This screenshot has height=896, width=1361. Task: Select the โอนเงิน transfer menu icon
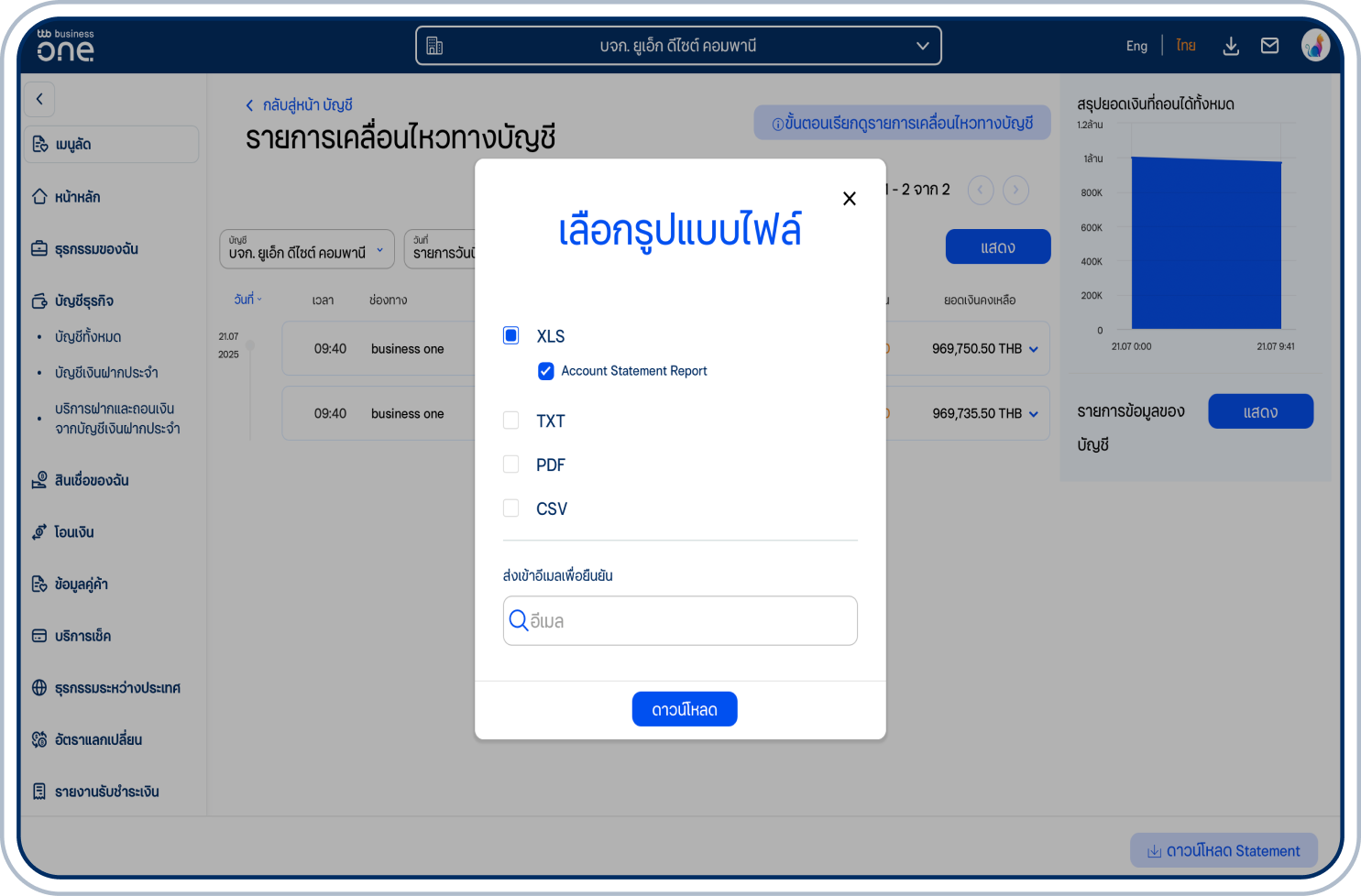38,531
